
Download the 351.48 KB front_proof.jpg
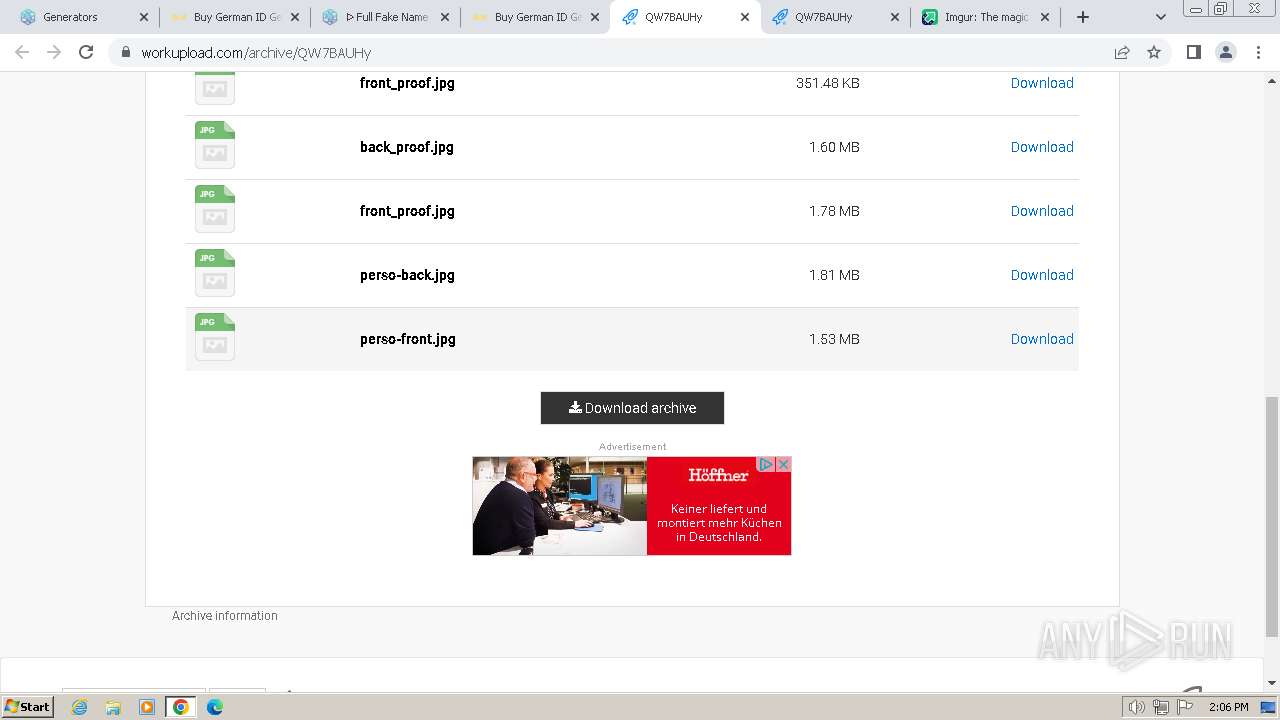coord(1042,83)
